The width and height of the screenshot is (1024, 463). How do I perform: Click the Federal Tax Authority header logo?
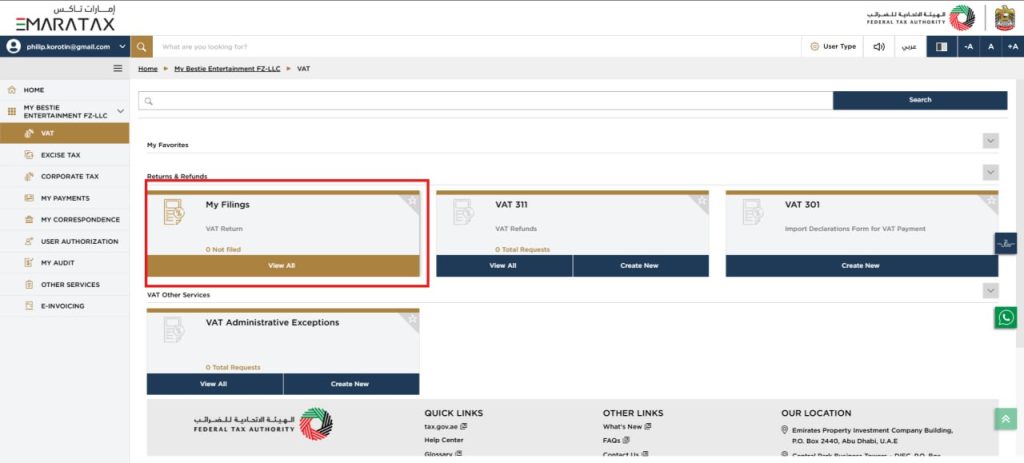(921, 18)
